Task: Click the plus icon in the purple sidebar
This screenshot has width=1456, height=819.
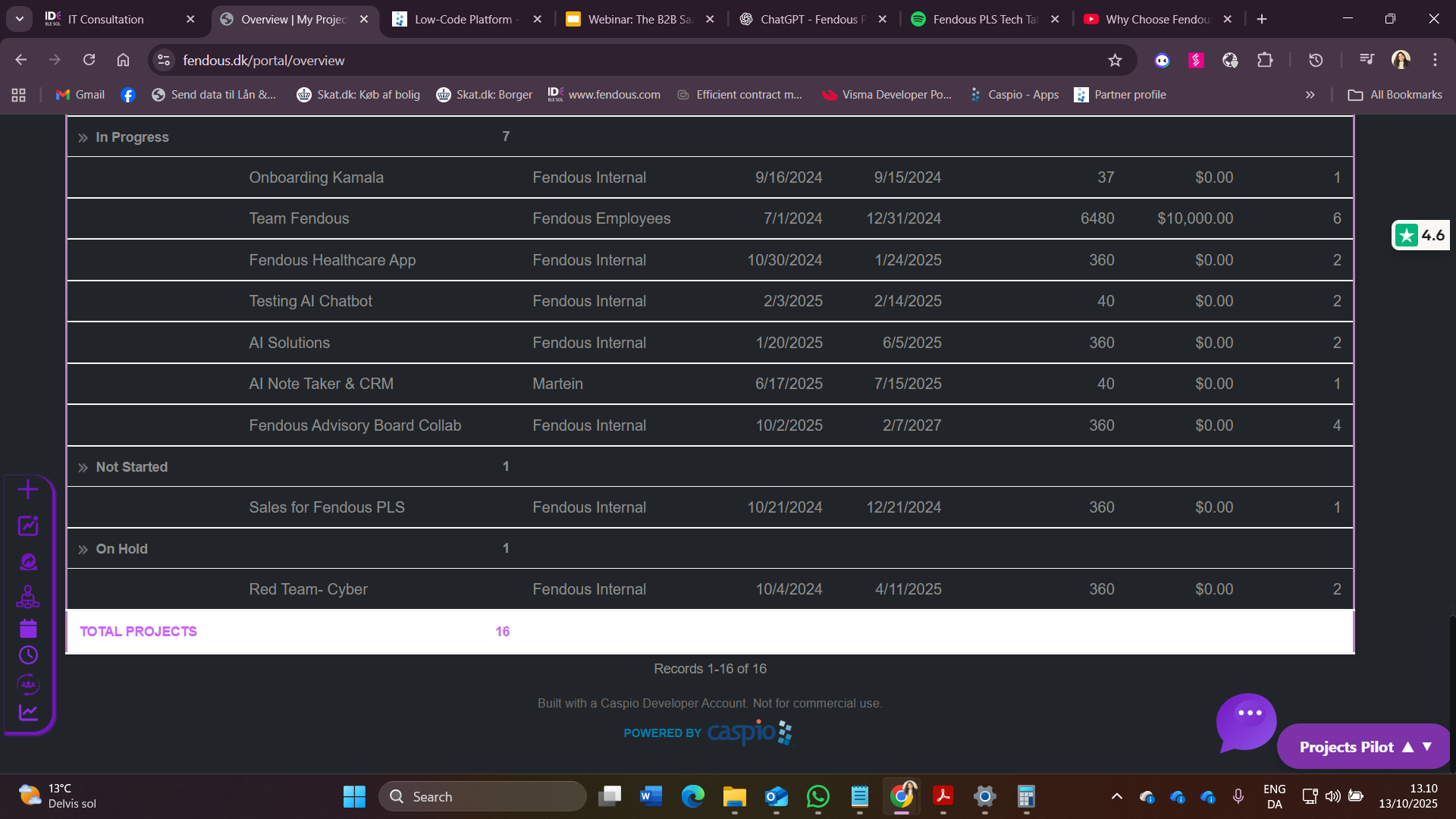Action: point(28,490)
